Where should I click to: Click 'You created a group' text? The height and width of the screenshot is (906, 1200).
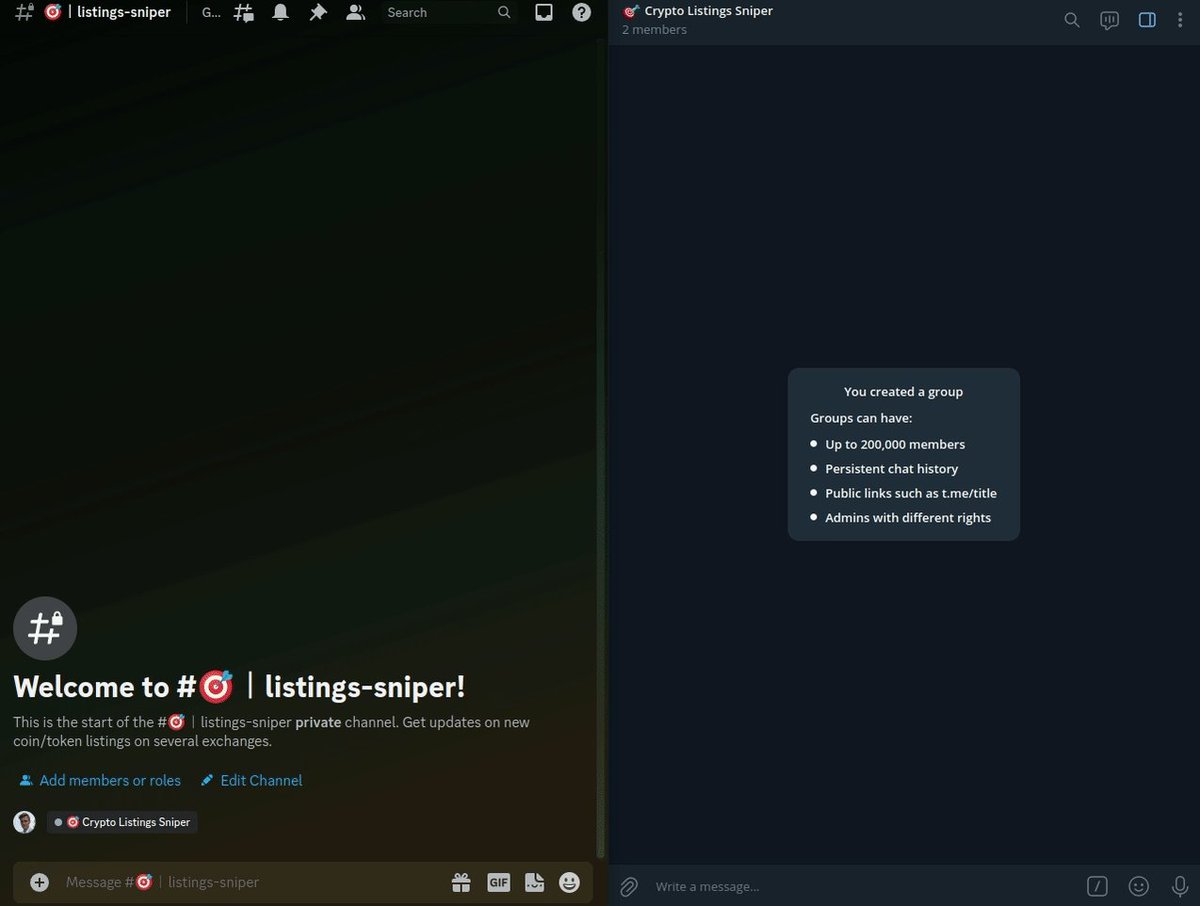click(x=903, y=392)
